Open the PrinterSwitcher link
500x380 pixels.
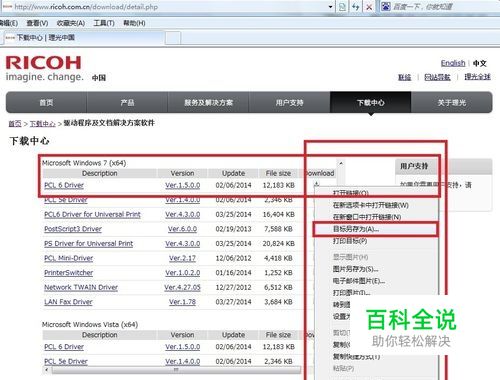click(69, 273)
